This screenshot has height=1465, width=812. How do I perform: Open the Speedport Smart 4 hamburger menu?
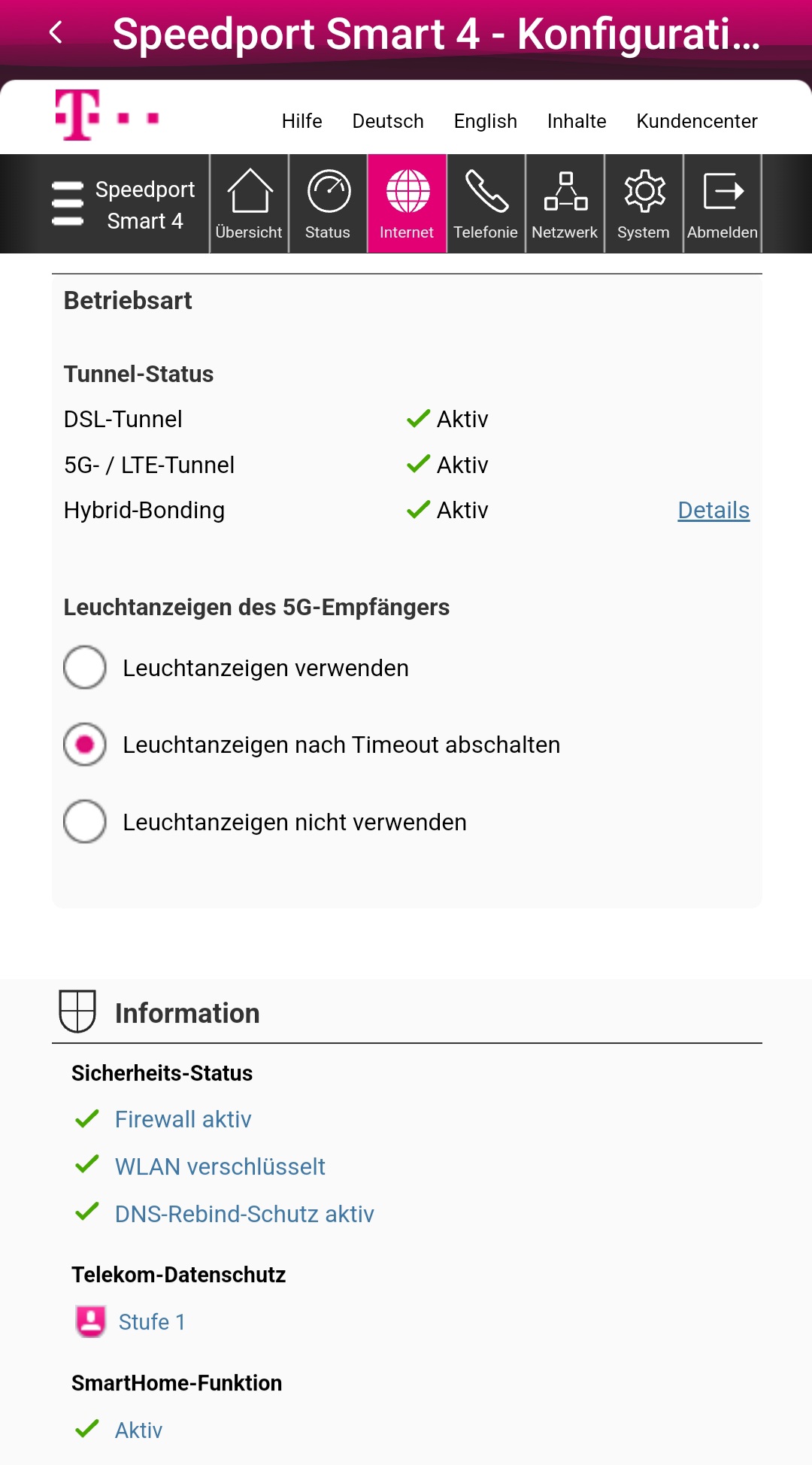click(x=68, y=204)
